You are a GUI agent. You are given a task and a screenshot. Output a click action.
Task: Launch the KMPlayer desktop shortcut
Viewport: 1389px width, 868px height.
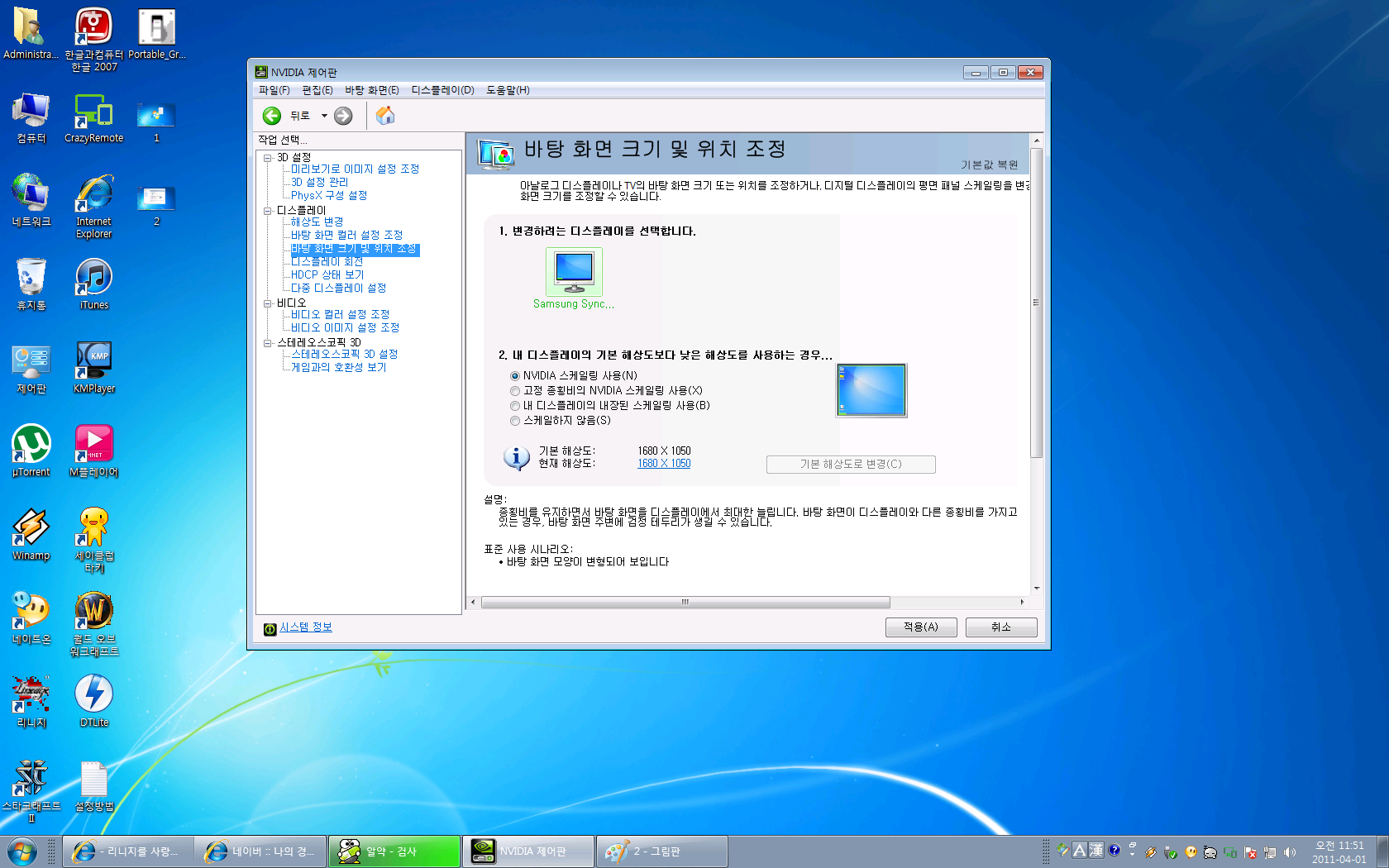(x=94, y=368)
